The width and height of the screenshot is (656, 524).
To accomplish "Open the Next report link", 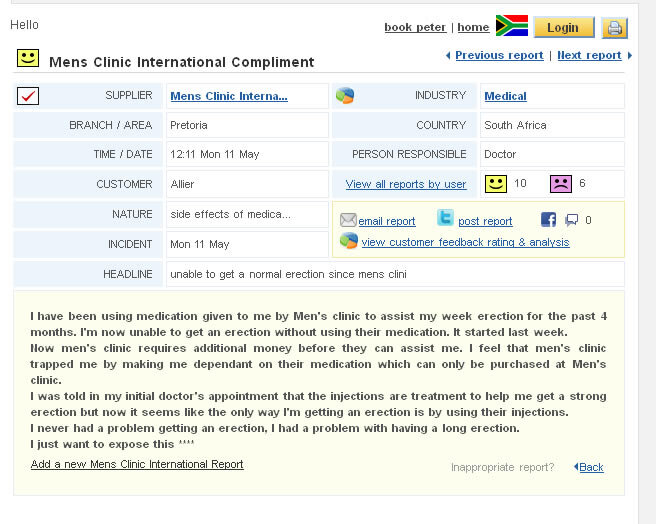I will (589, 55).
